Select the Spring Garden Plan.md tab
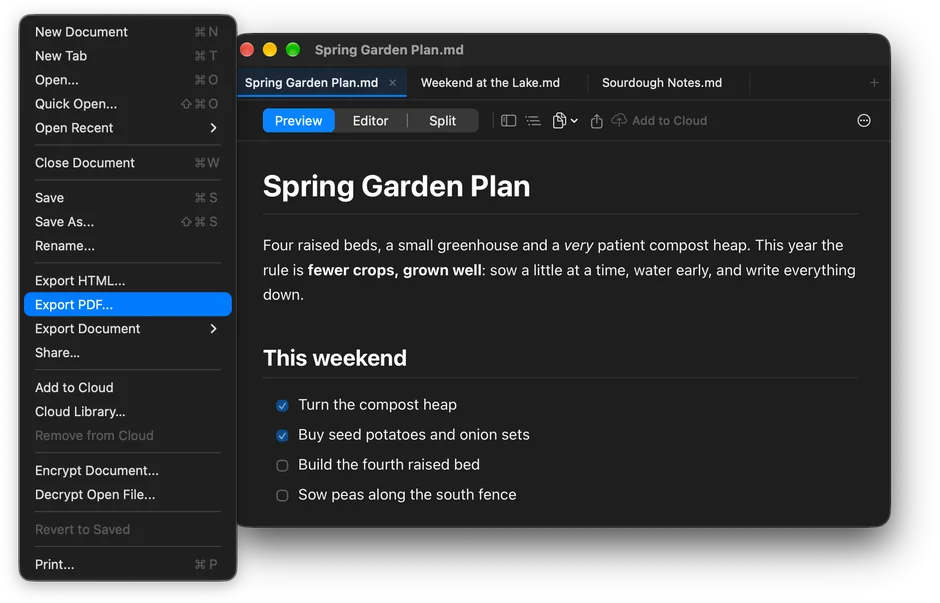Screen dimensions: 940x603 (311, 83)
